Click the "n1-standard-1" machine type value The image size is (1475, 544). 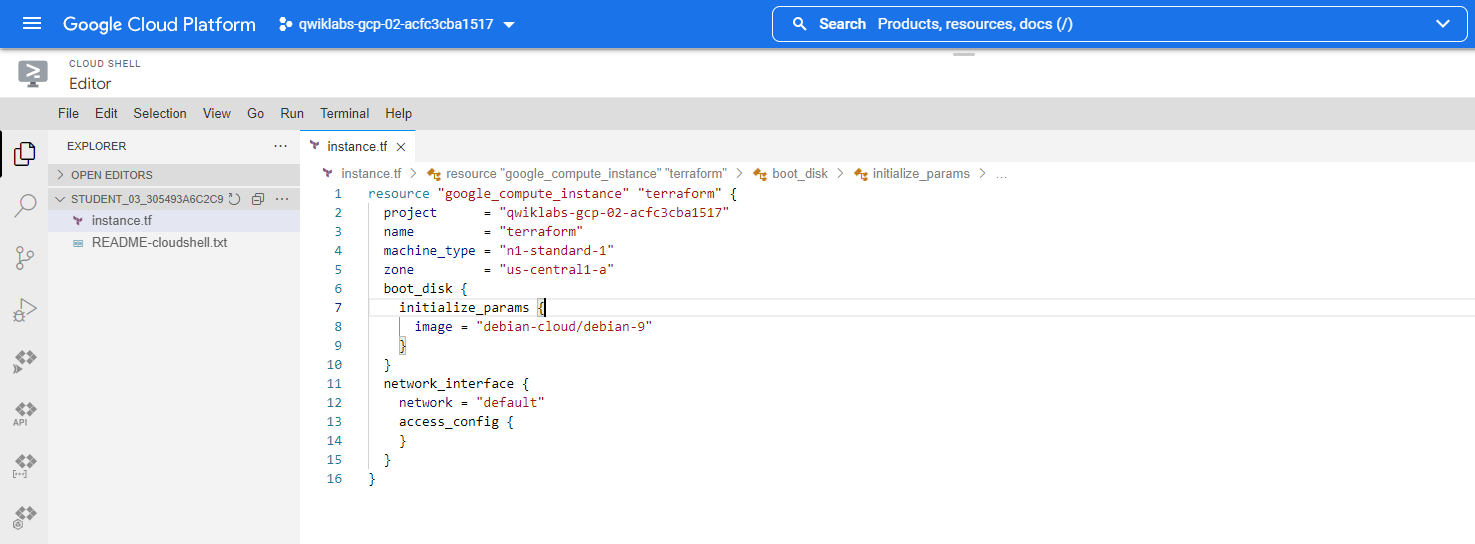556,251
